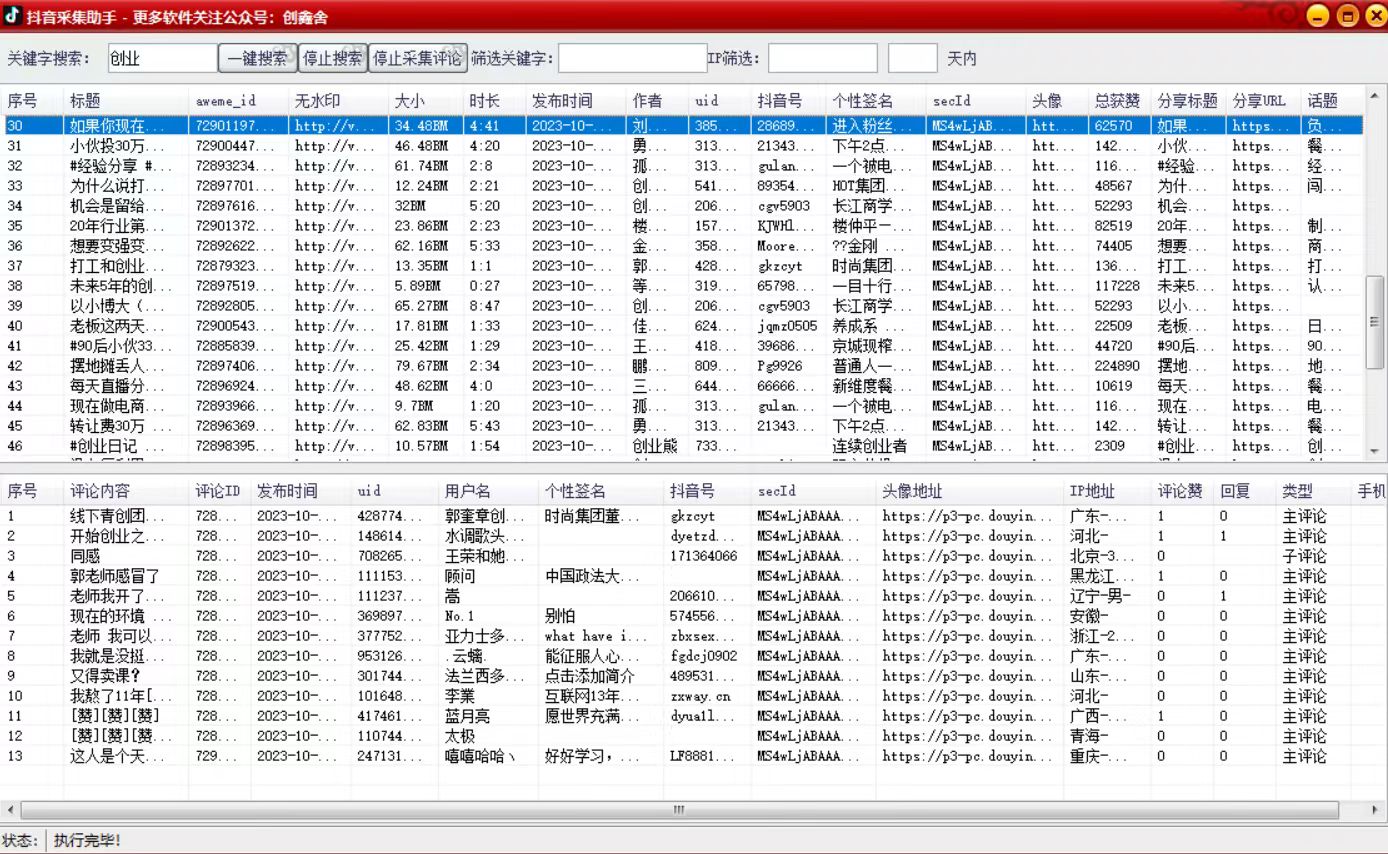Click the horizontal scrollbar below the comment table
This screenshot has height=854, width=1388.
pyautogui.click(x=677, y=808)
